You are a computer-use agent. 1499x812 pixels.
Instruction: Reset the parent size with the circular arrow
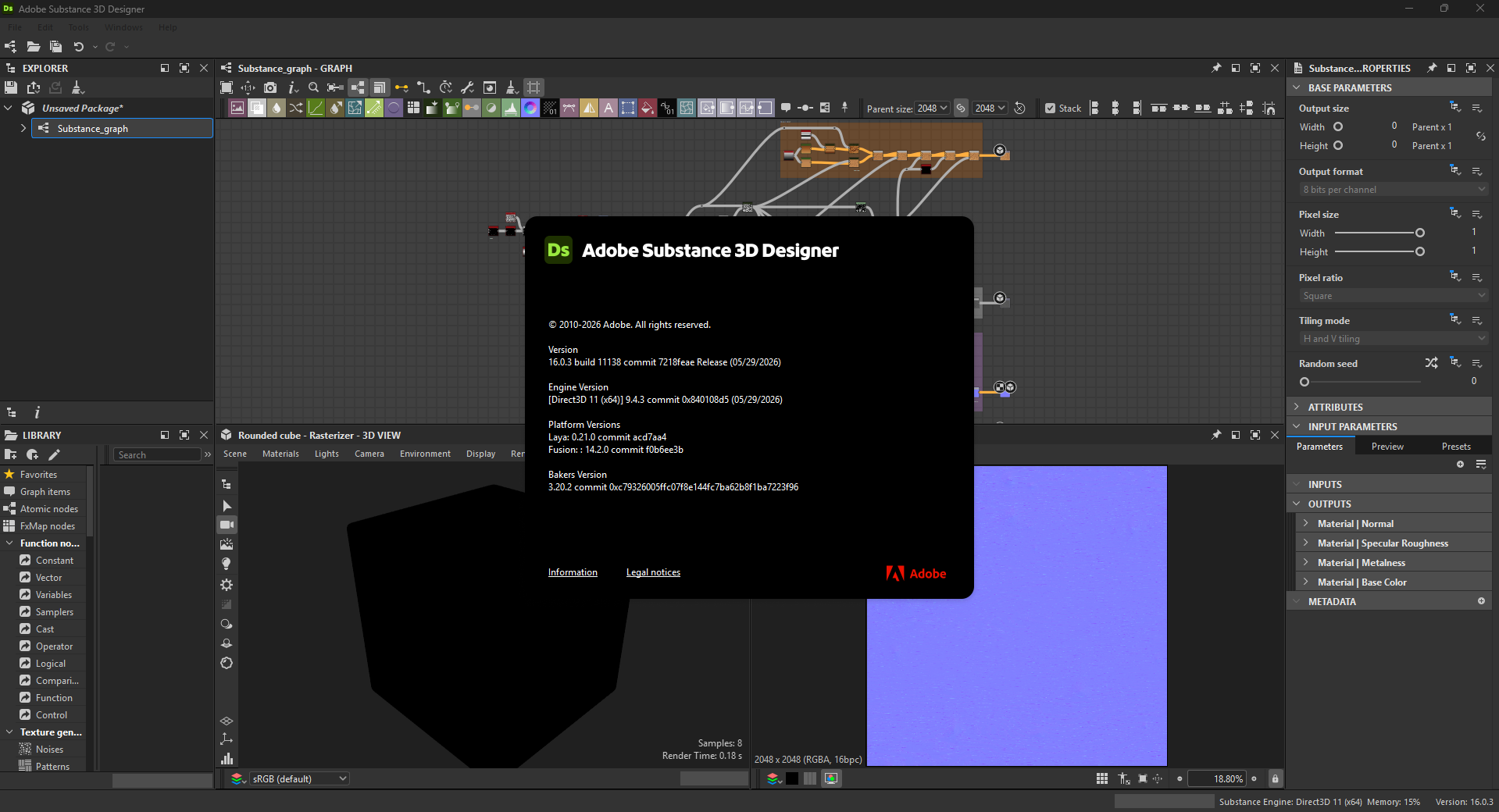click(1019, 109)
